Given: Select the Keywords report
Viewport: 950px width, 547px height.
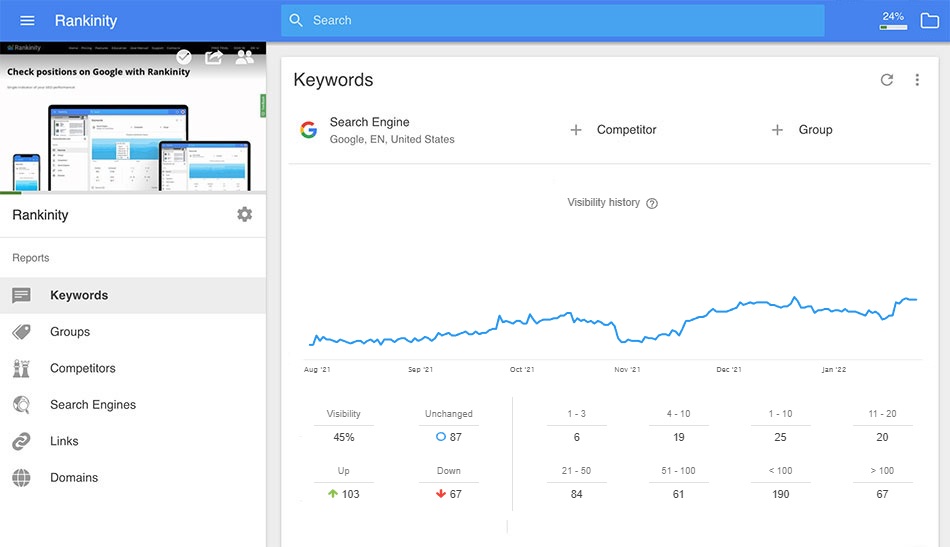Looking at the screenshot, I should tap(133, 296).
